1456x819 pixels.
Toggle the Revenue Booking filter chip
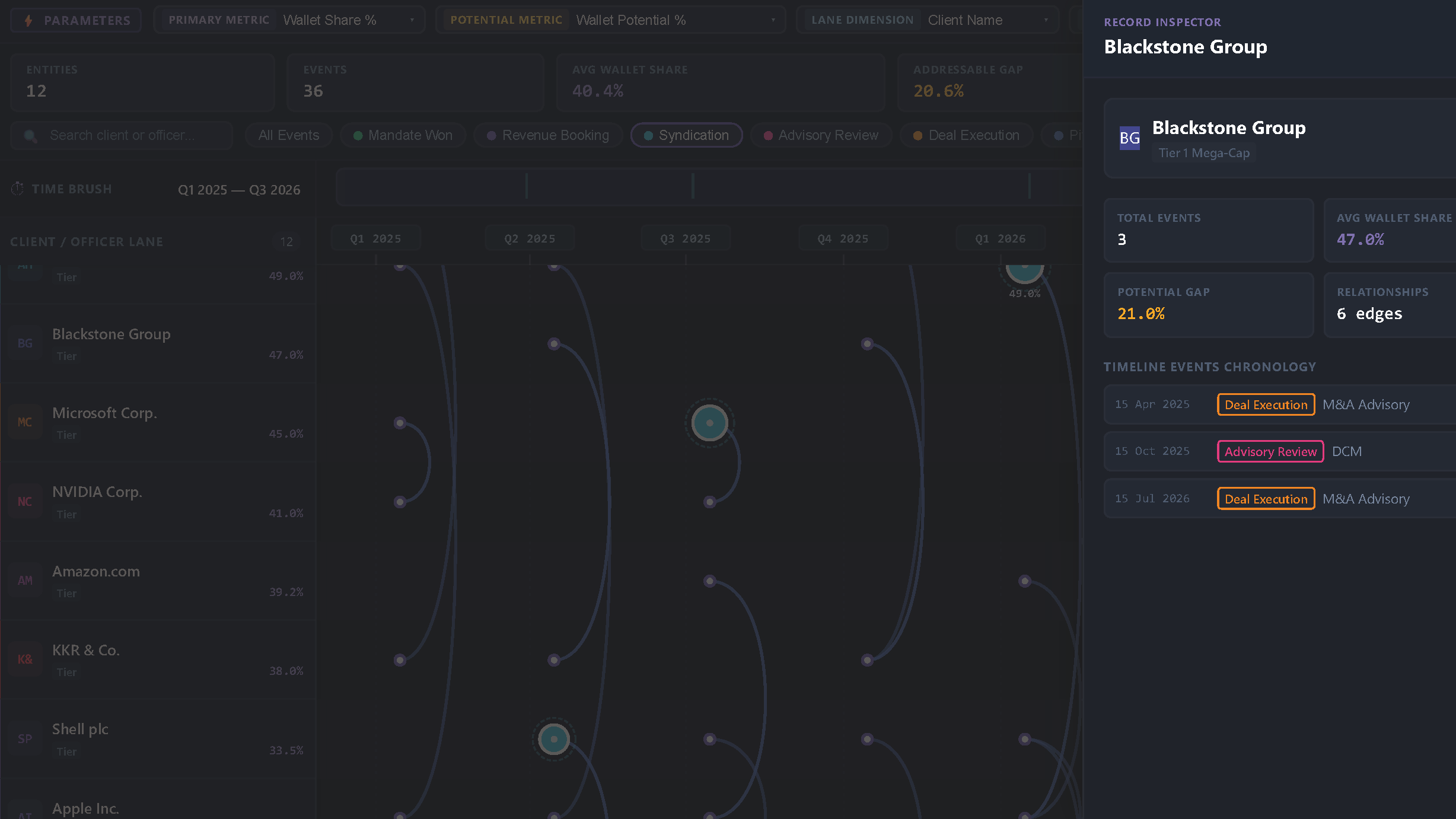(548, 135)
